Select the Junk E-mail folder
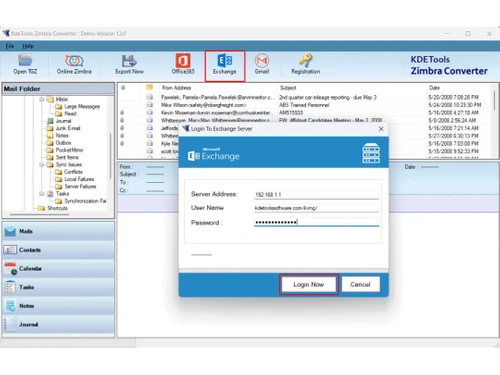The height and width of the screenshot is (375, 500). coord(68,128)
